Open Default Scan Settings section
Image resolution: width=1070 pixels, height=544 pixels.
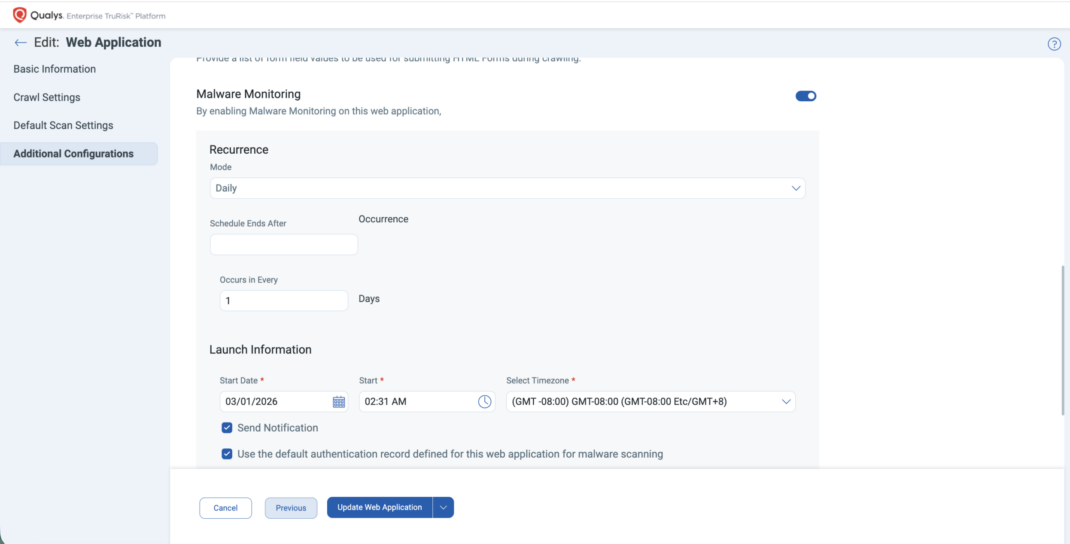coord(63,126)
